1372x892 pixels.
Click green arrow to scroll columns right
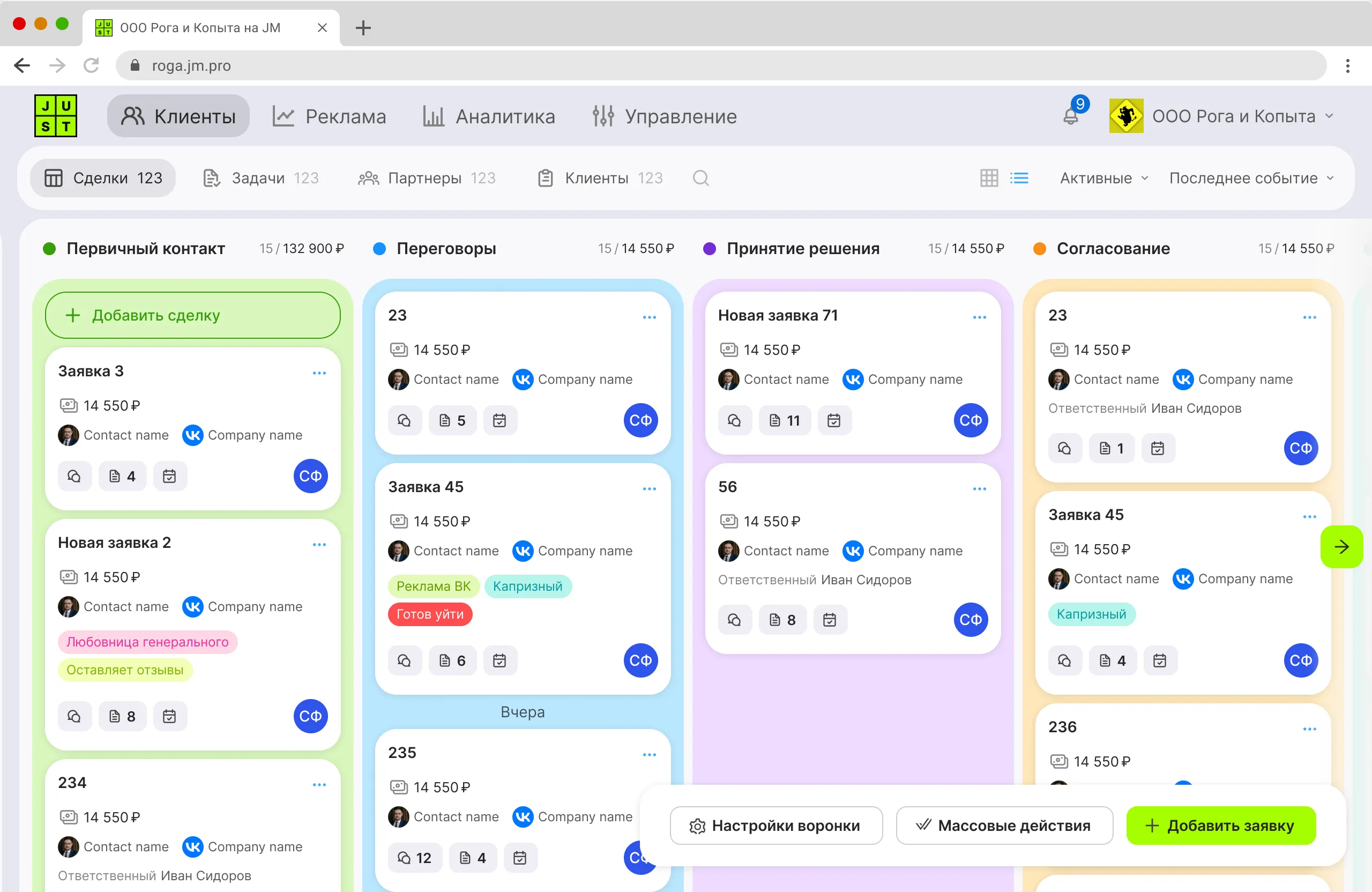click(1341, 547)
